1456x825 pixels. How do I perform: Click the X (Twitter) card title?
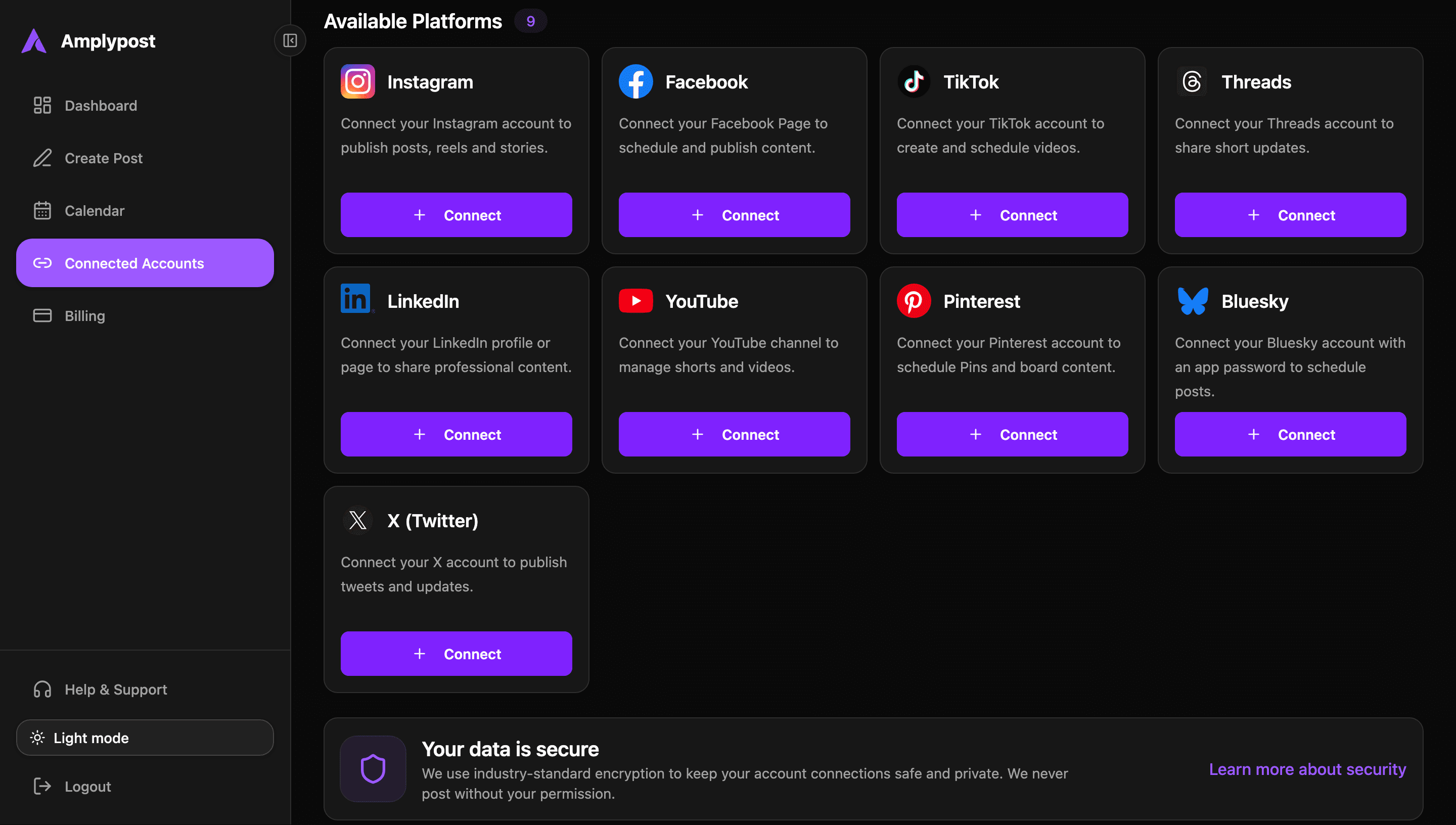433,521
